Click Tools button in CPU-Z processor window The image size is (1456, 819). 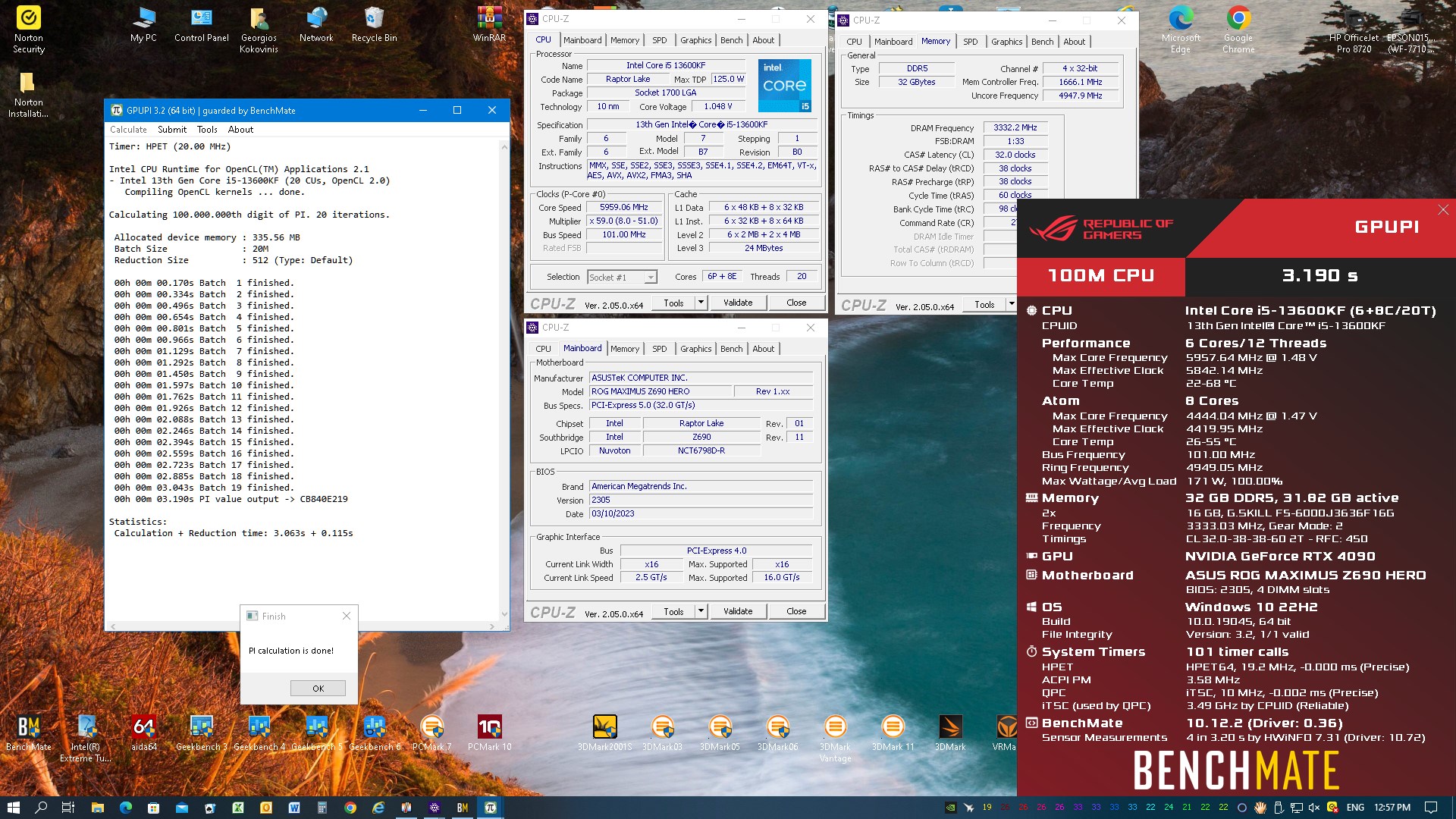pyautogui.click(x=673, y=303)
